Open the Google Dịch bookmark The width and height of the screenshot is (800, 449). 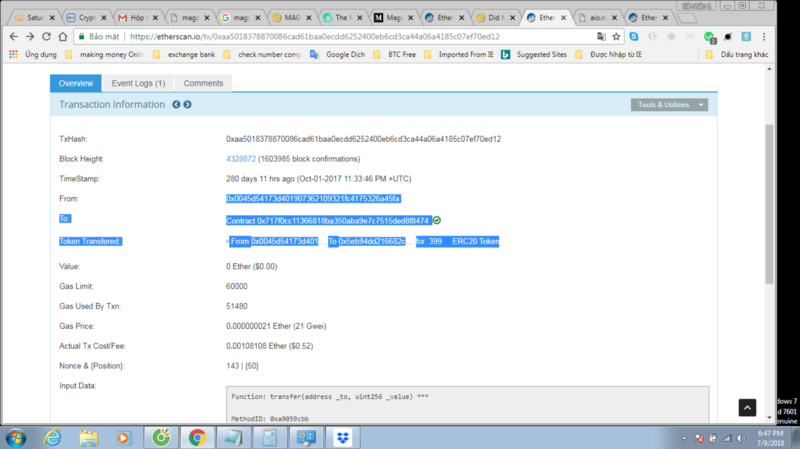tap(338, 54)
